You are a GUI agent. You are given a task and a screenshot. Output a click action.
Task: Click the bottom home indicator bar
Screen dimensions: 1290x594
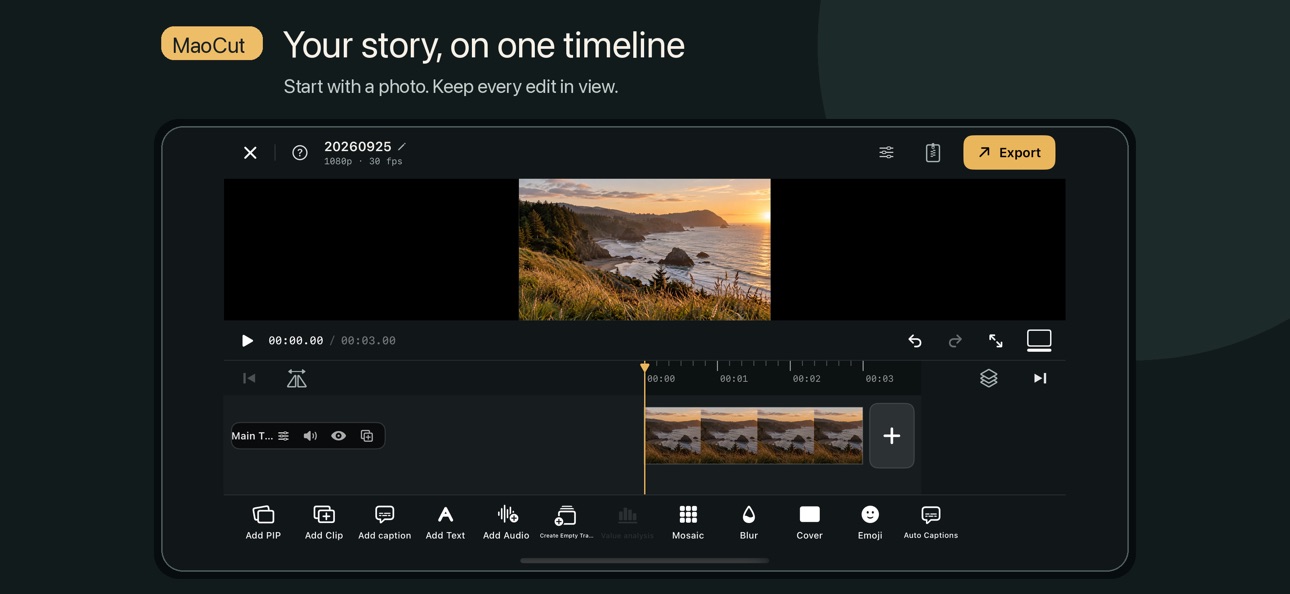coord(645,561)
